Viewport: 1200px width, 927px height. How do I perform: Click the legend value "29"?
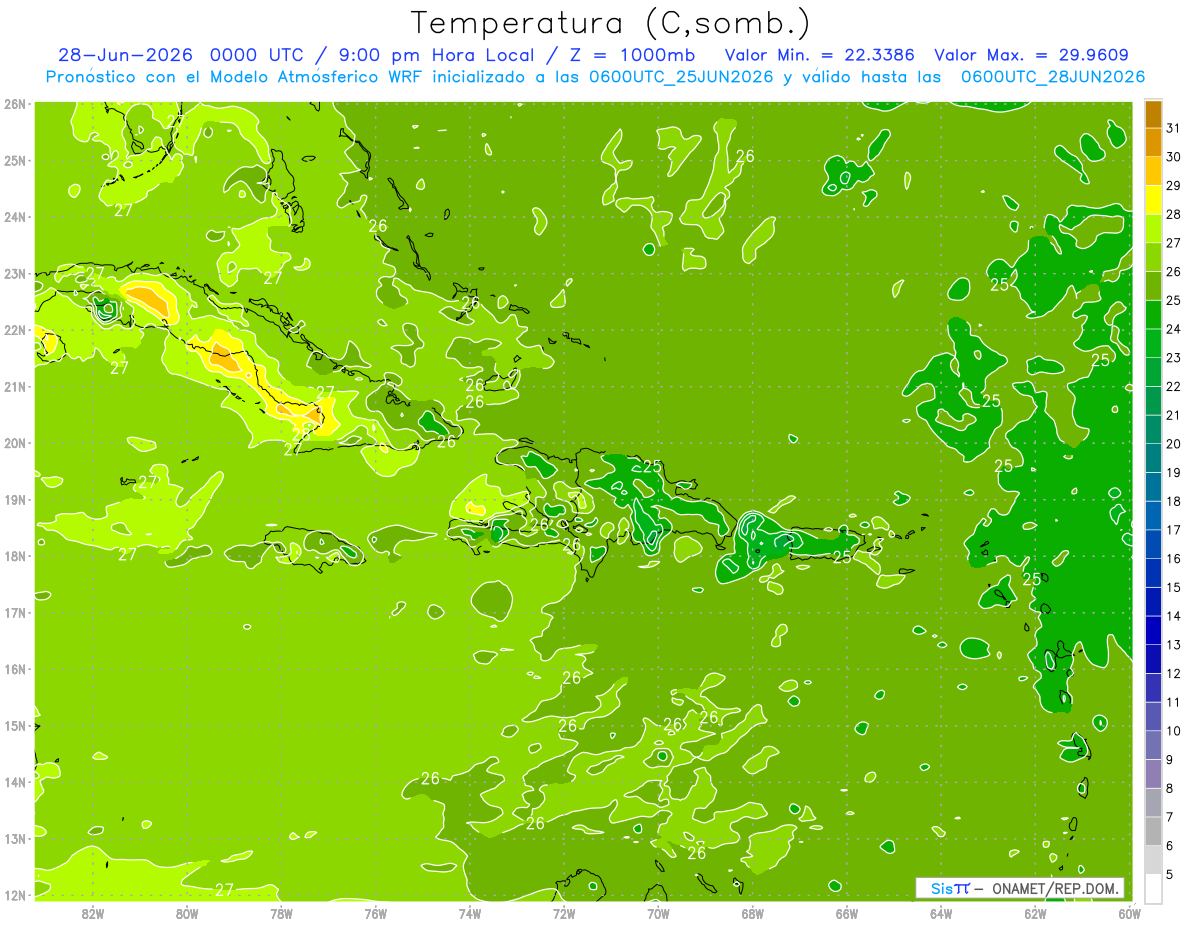tap(1174, 186)
